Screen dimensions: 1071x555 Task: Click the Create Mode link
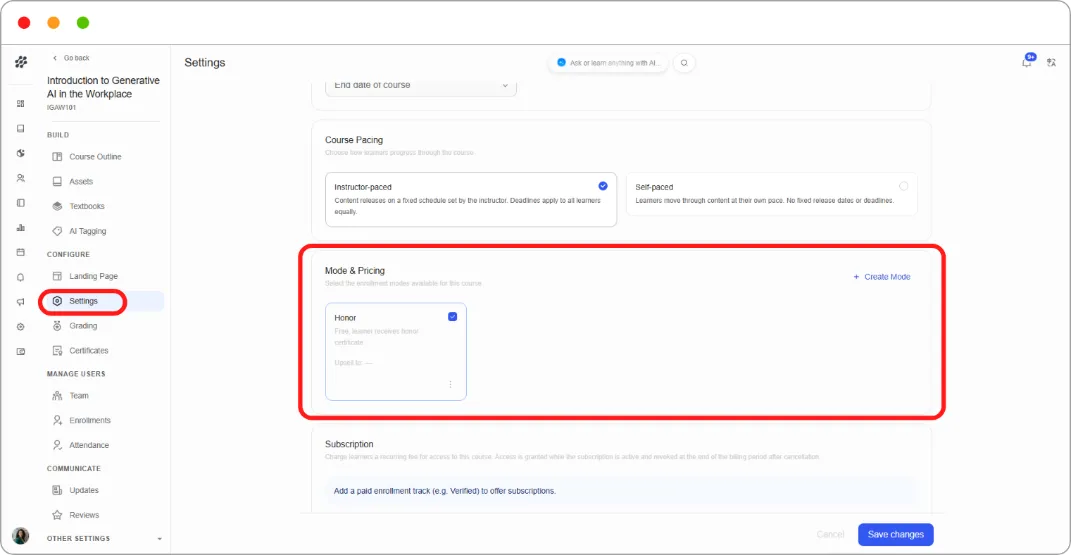pyautogui.click(x=882, y=276)
